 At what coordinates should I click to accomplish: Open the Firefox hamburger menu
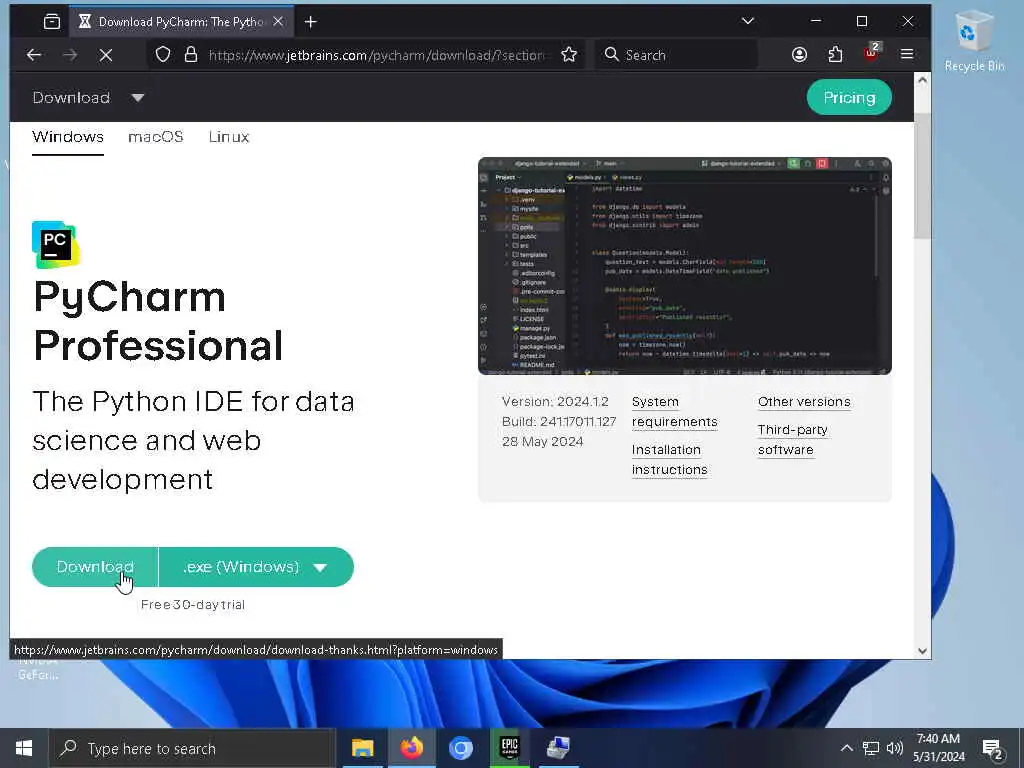[907, 54]
